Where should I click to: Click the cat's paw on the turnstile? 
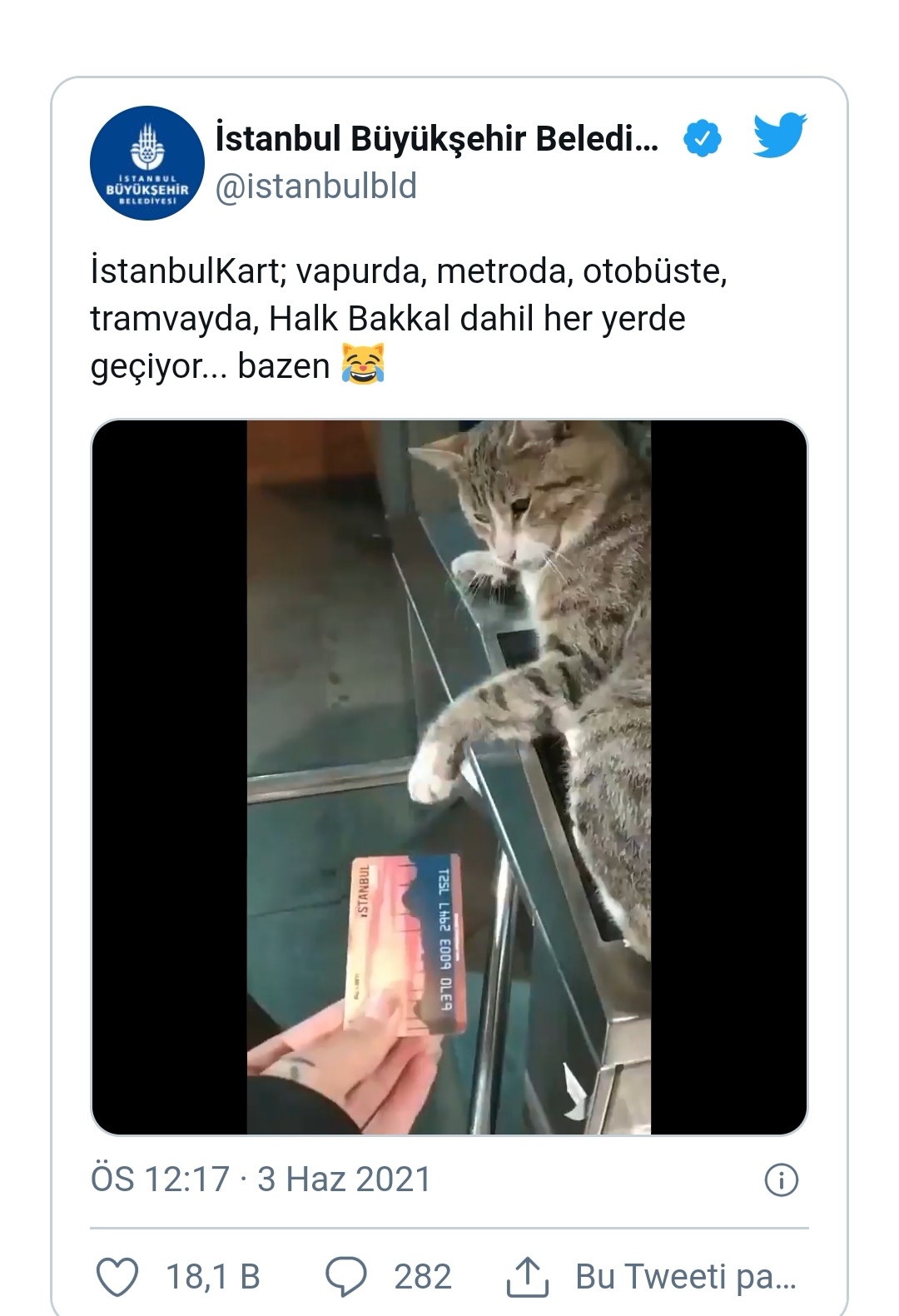pyautogui.click(x=435, y=769)
